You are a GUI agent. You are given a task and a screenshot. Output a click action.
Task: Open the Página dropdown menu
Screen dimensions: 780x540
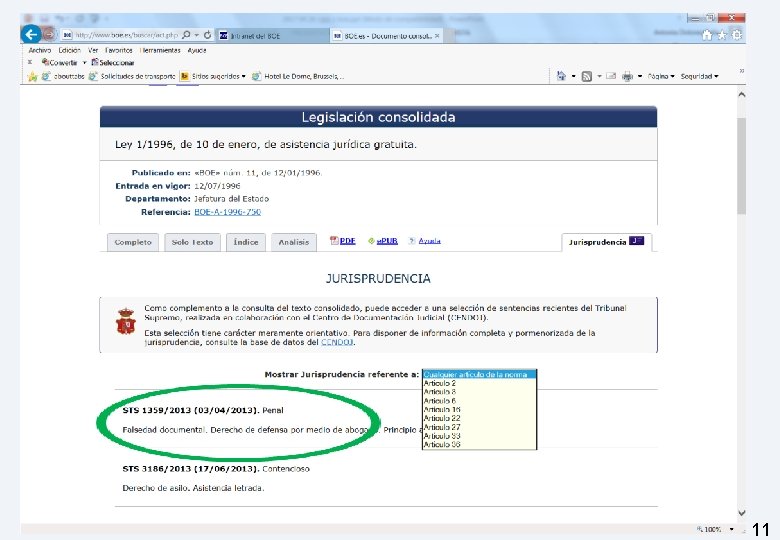click(x=661, y=77)
